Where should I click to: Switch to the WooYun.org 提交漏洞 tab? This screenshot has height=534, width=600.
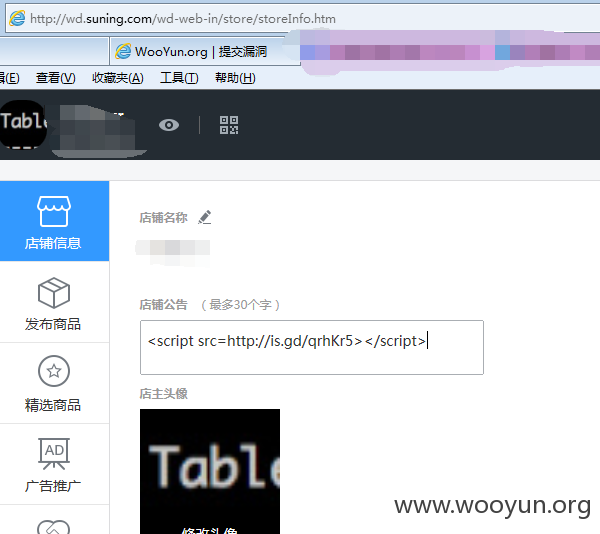pyautogui.click(x=205, y=51)
